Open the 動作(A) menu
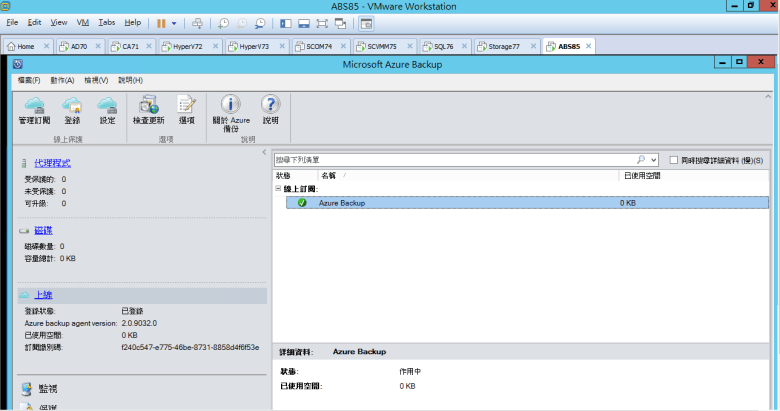This screenshot has width=780, height=411. [61, 80]
